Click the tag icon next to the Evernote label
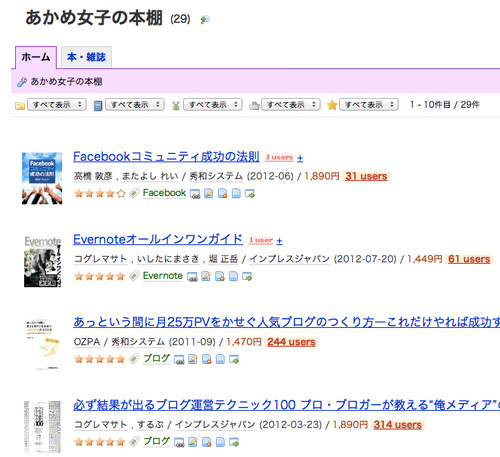 [134, 276]
